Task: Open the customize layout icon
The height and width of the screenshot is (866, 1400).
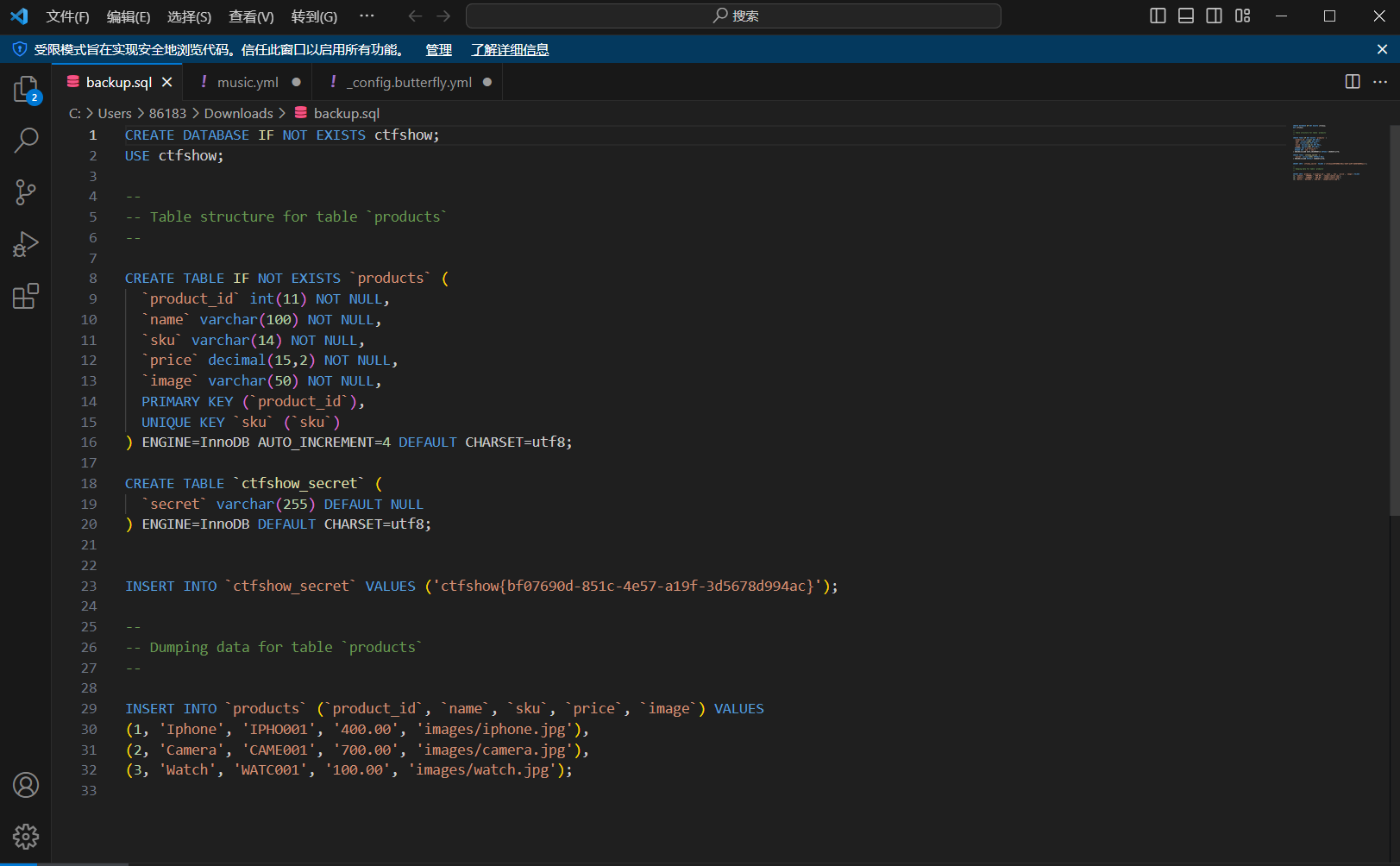Action: tap(1242, 16)
